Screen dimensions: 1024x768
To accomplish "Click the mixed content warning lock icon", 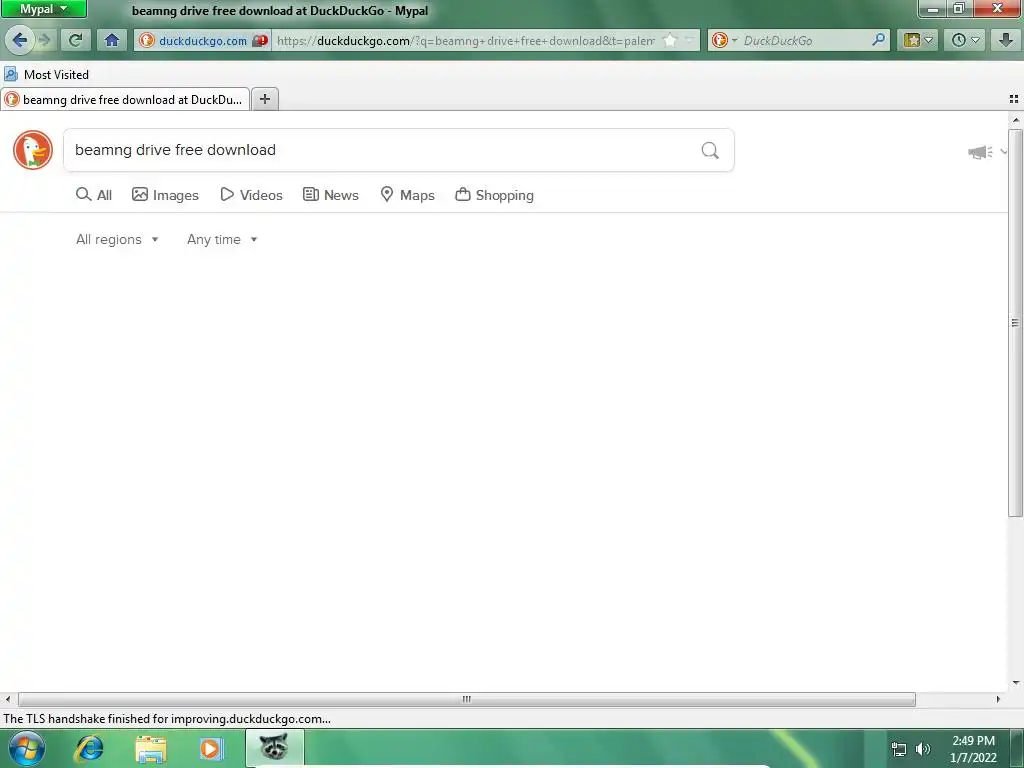I will (259, 40).
